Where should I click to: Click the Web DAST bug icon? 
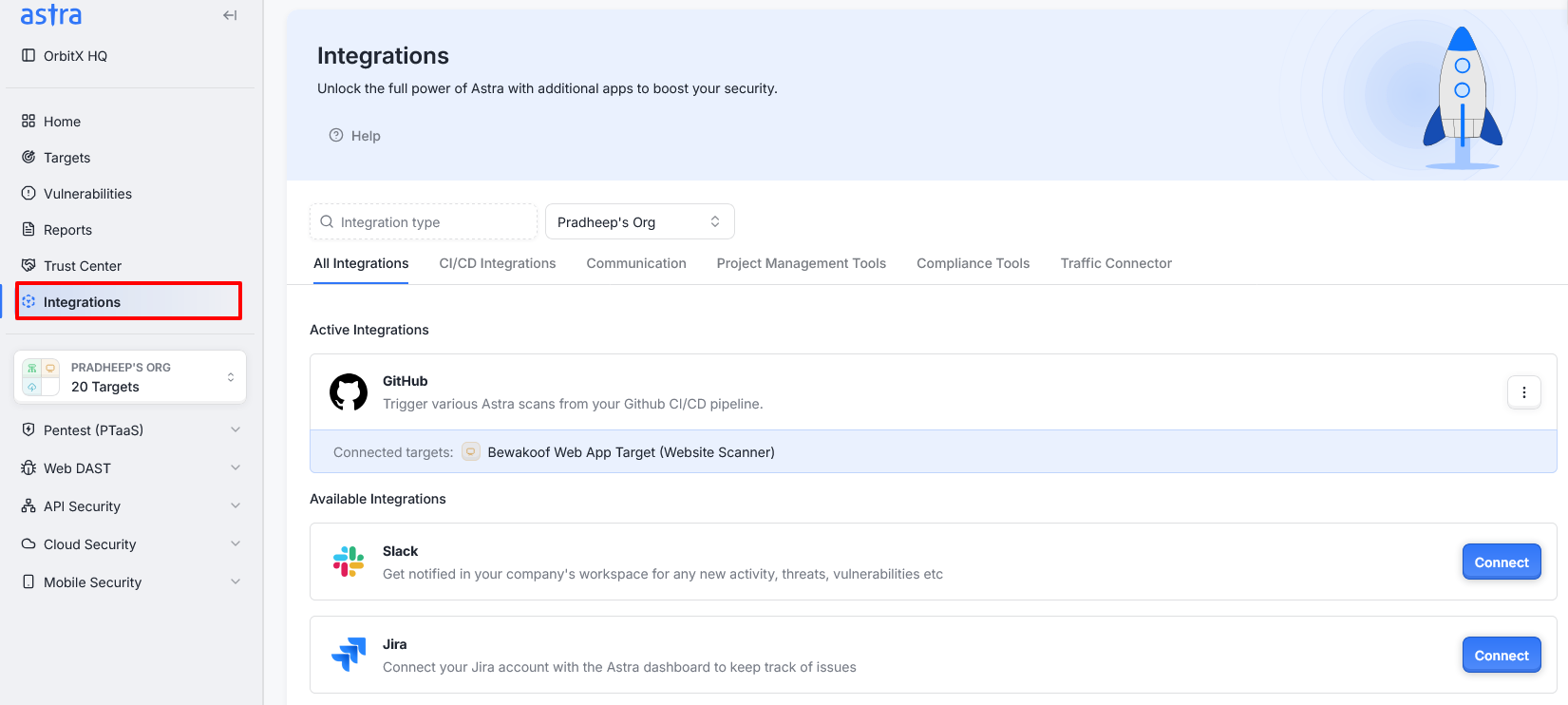click(28, 467)
